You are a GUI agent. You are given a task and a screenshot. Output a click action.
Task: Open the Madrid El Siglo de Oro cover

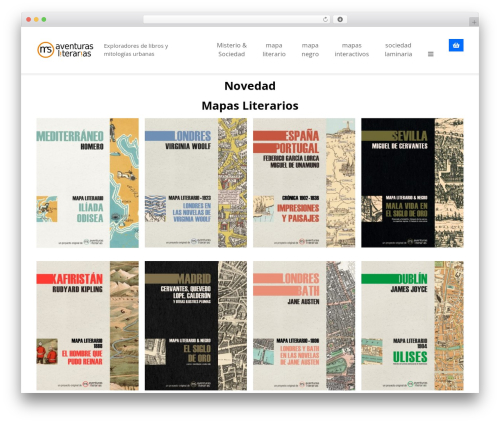(x=196, y=326)
